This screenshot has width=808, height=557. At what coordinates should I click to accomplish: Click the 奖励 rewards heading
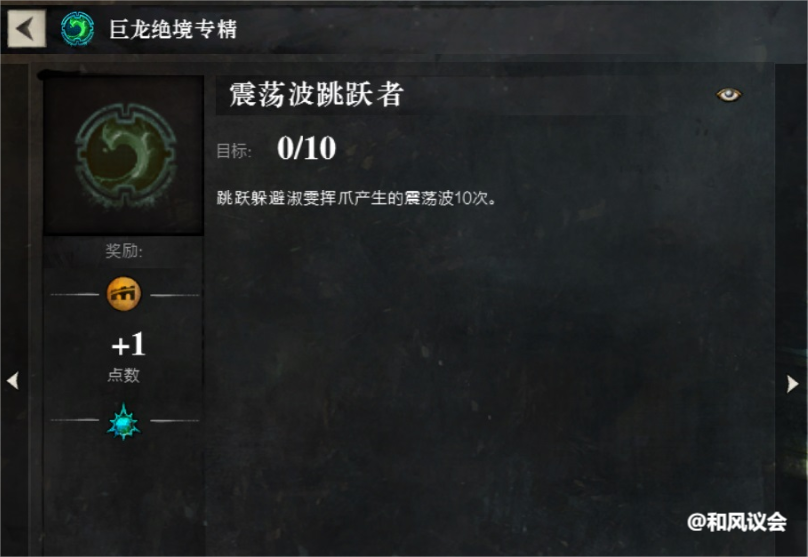tap(124, 251)
